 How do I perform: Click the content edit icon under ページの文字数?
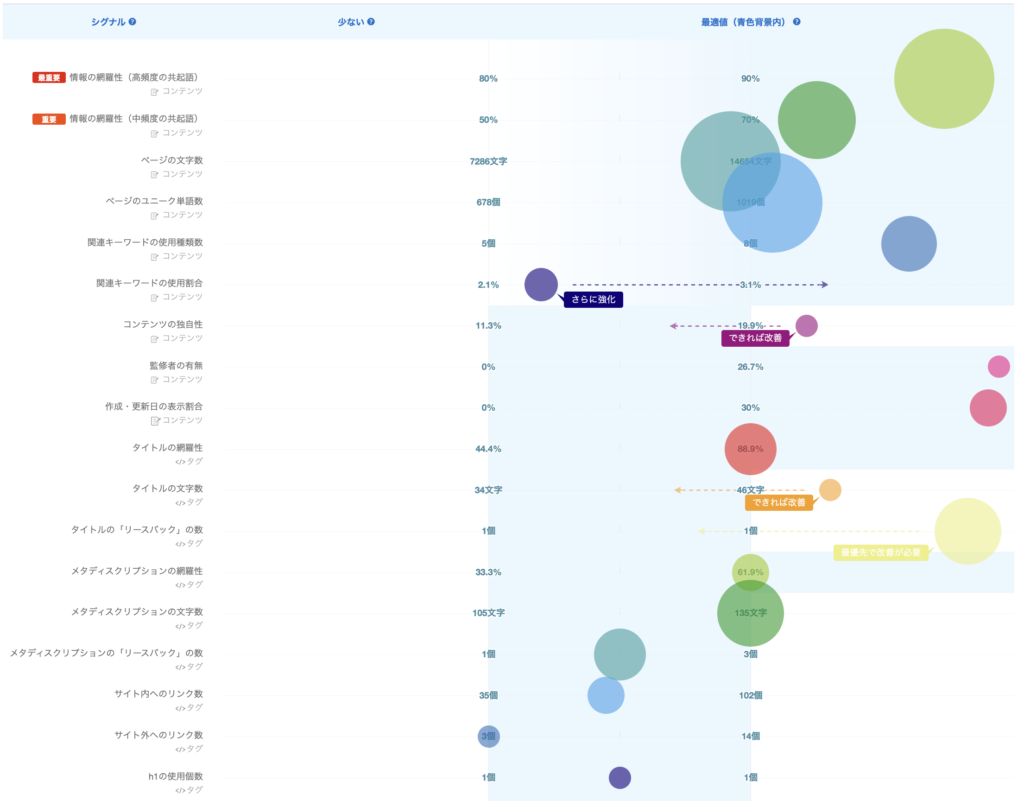coord(155,174)
